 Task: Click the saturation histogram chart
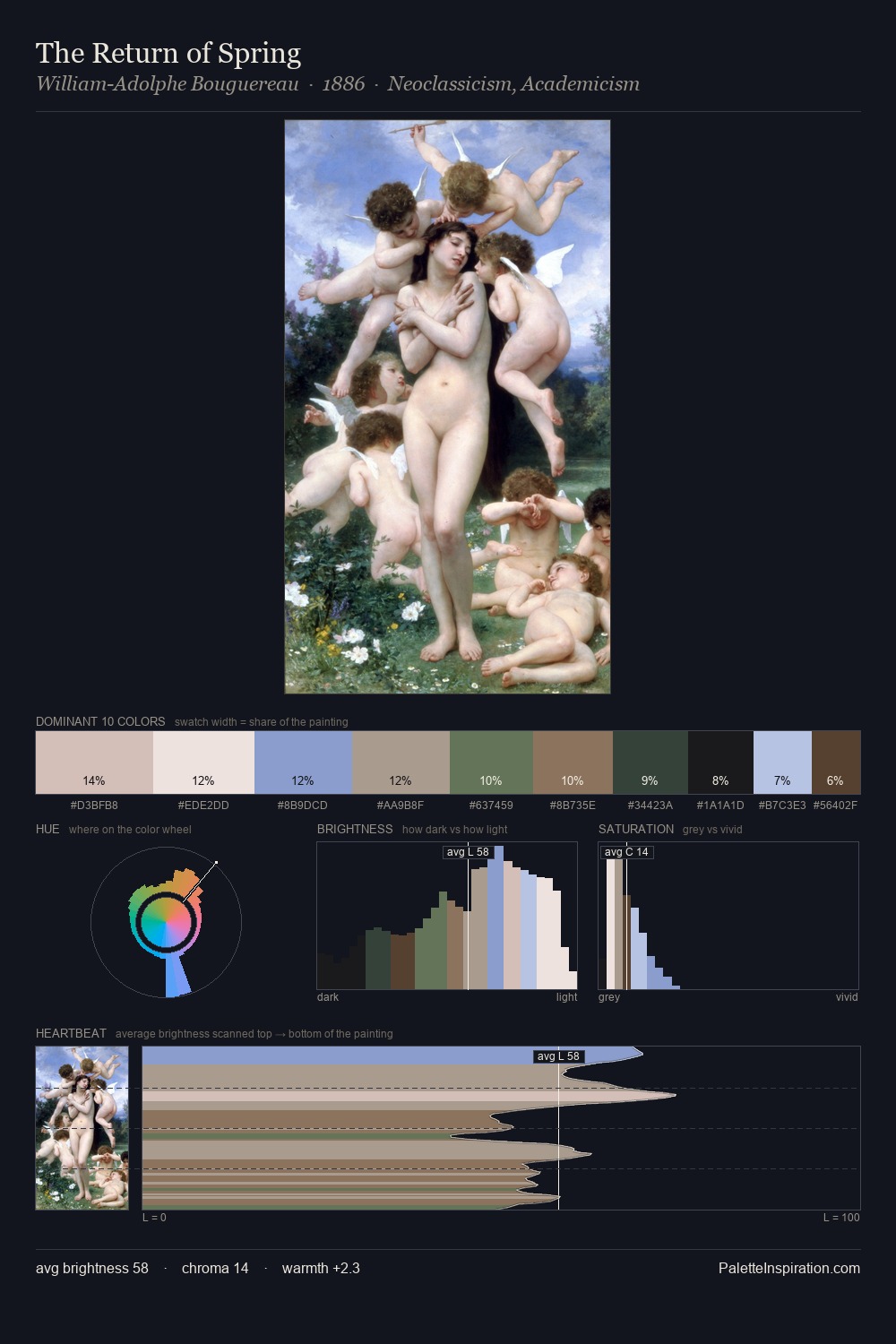coord(728,916)
